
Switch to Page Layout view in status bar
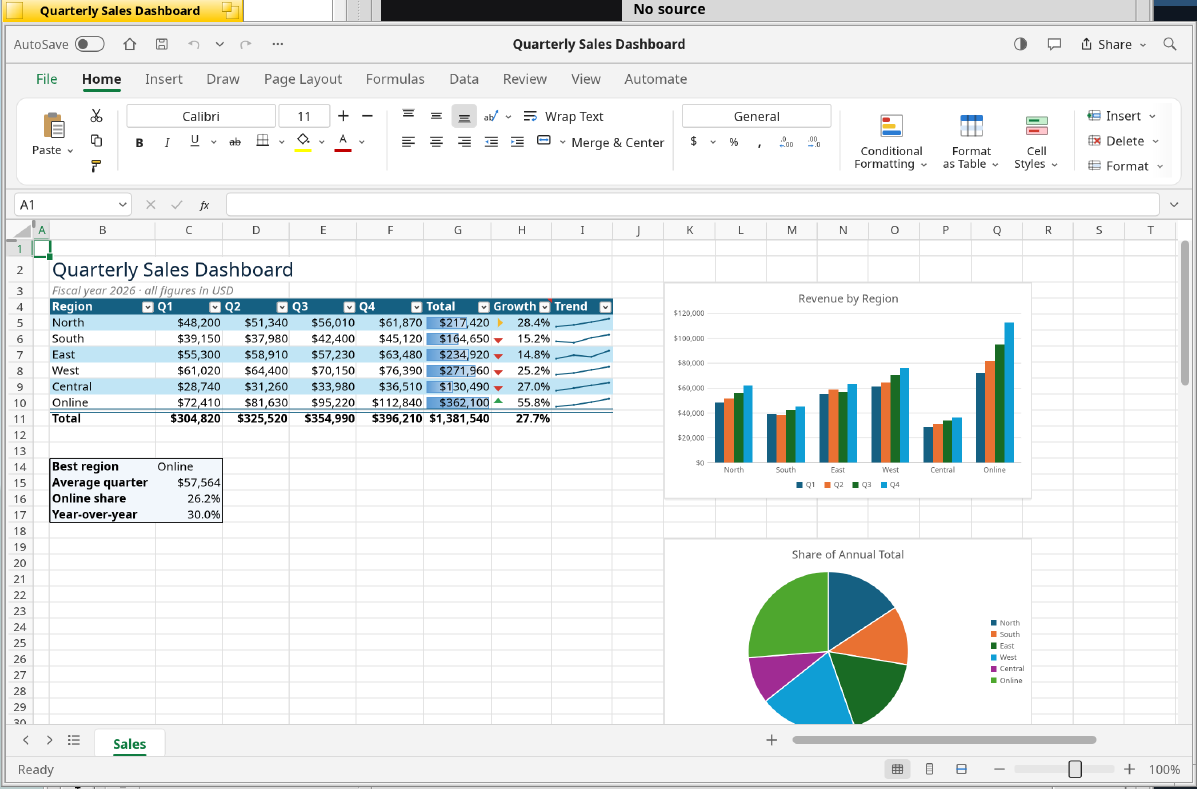929,769
